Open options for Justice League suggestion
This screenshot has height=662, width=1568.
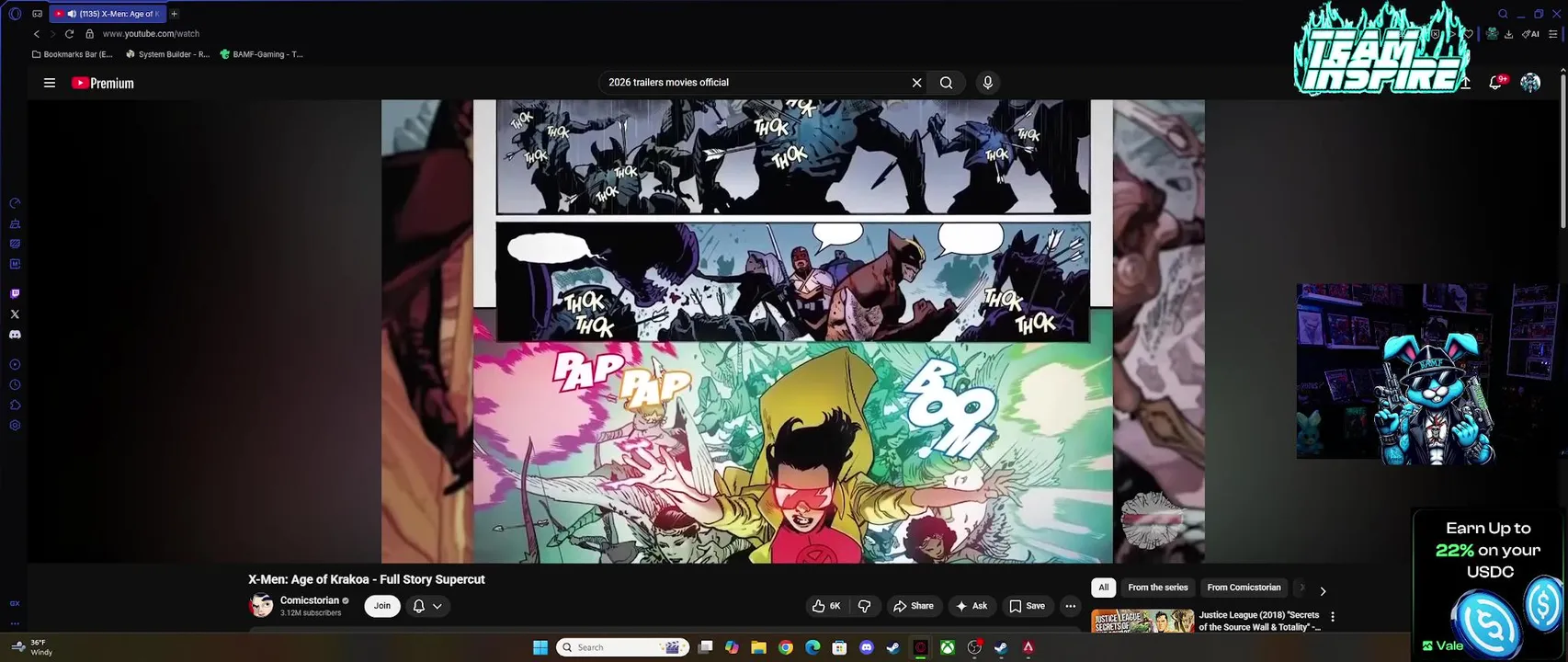(x=1333, y=617)
